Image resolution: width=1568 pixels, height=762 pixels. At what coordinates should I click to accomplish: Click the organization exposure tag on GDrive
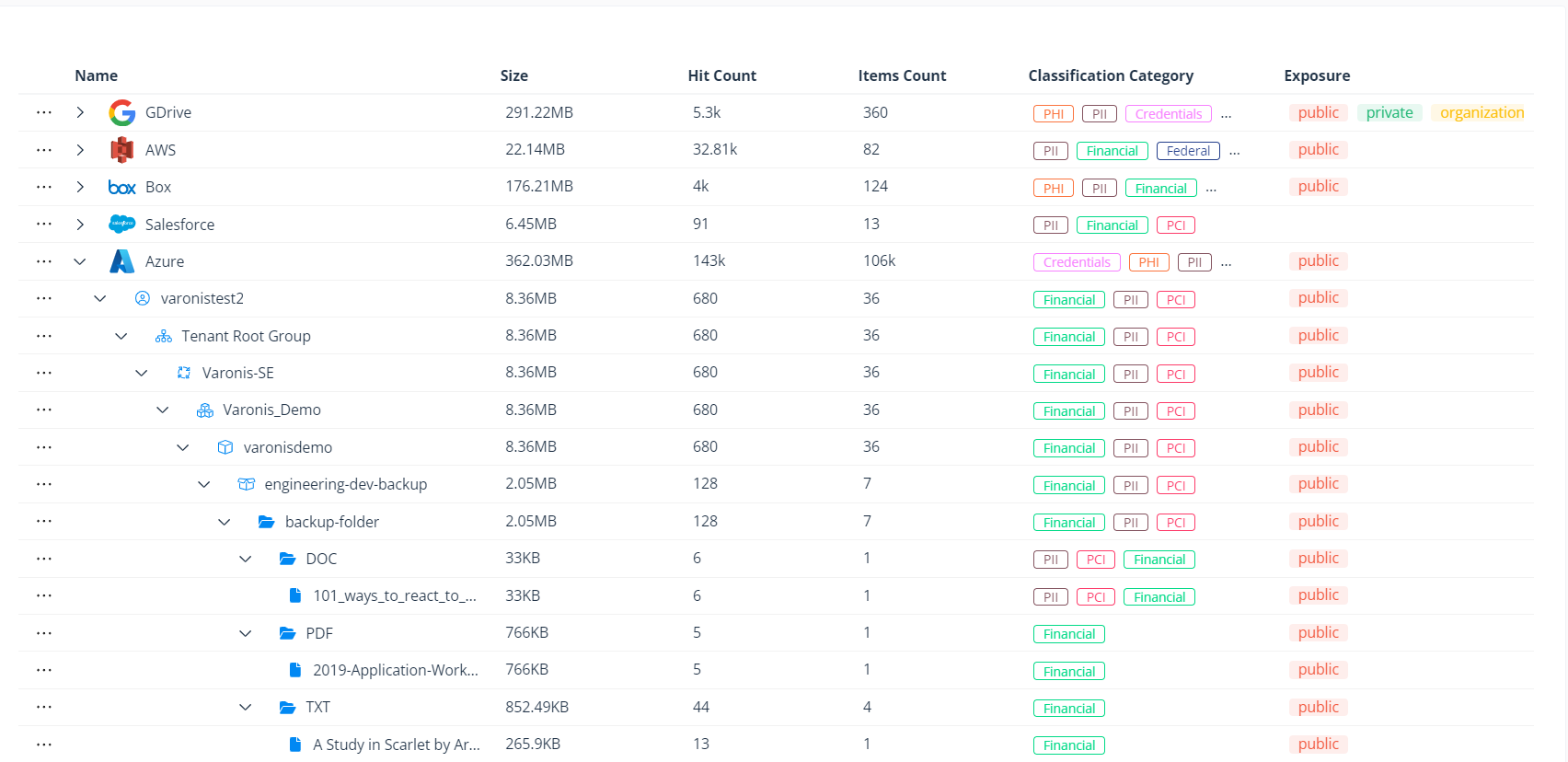1482,112
